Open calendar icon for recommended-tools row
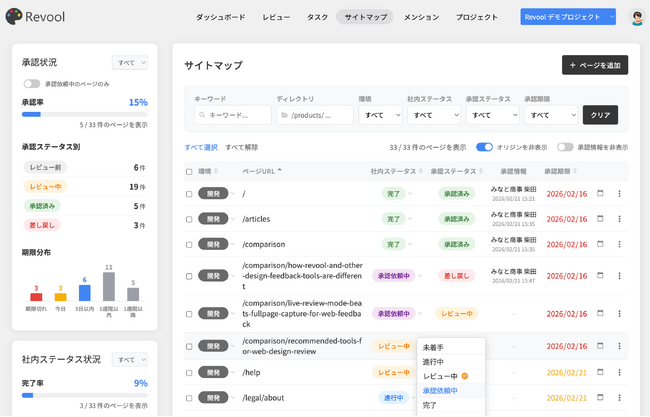This screenshot has height=417, width=650. coord(600,346)
